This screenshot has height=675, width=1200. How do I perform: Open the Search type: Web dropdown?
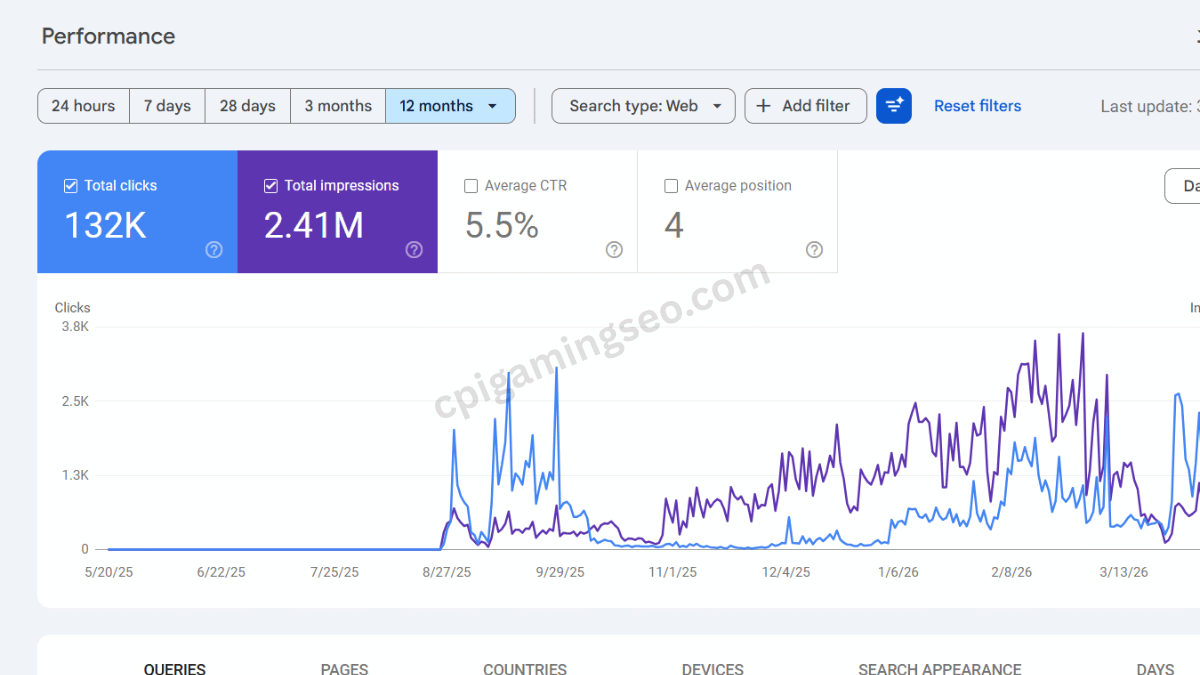coord(643,106)
